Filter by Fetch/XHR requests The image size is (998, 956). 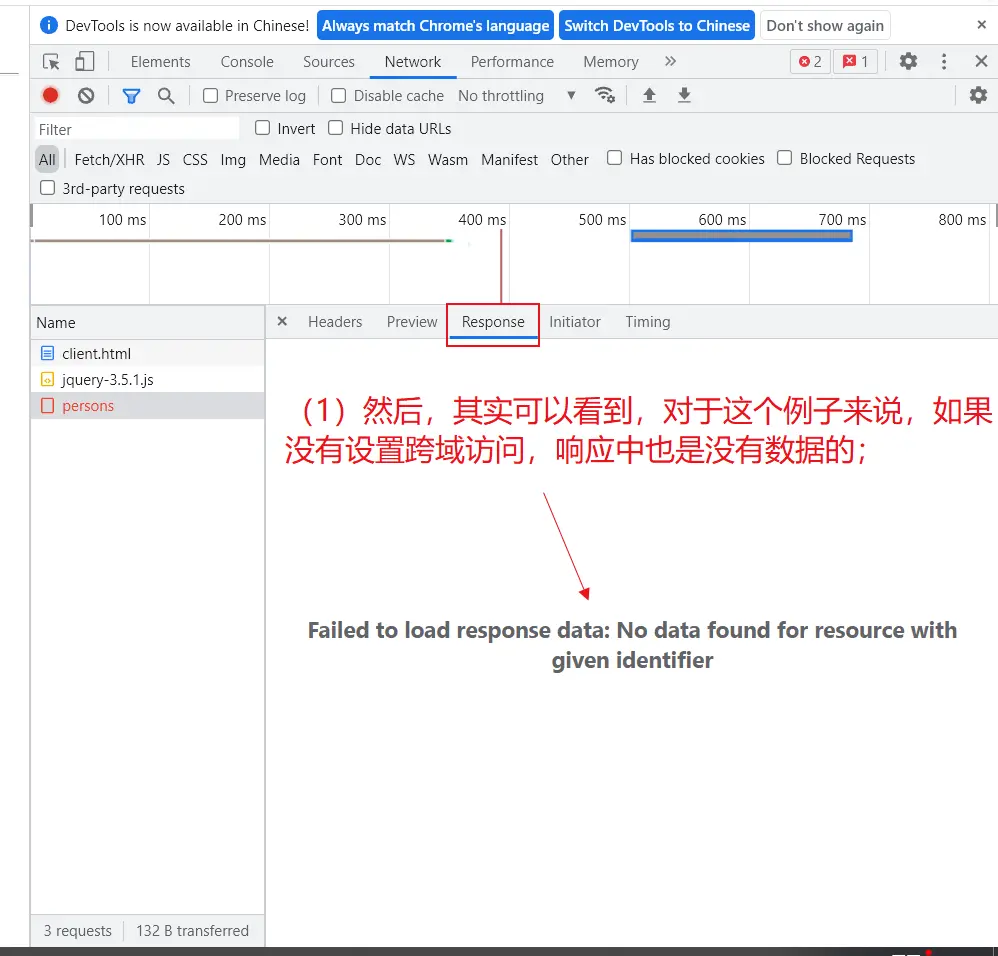[109, 159]
